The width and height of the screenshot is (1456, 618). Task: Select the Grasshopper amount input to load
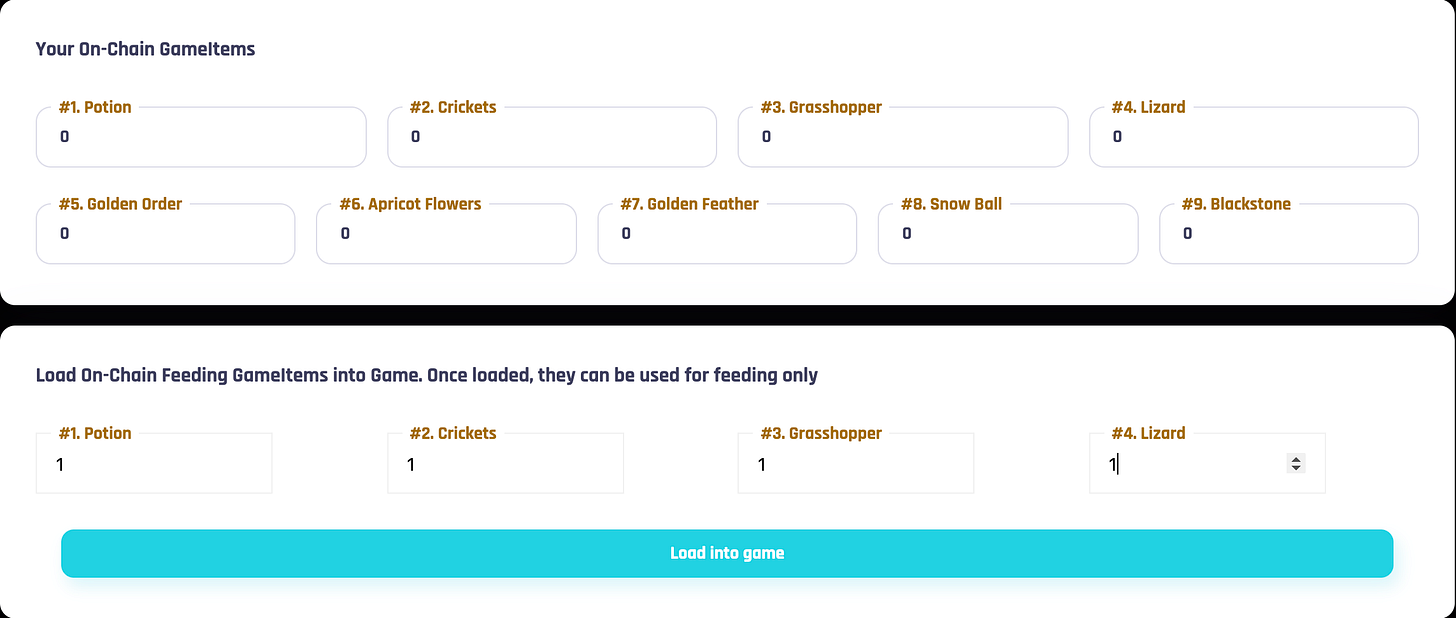[855, 465]
